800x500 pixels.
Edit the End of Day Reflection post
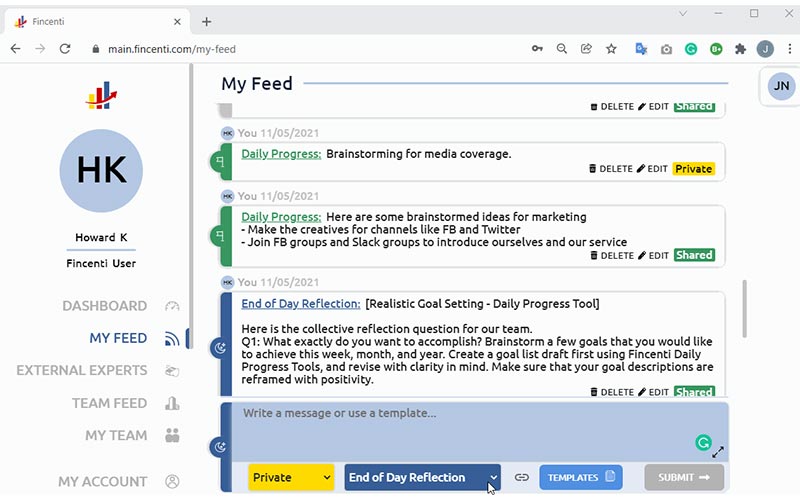[653, 392]
